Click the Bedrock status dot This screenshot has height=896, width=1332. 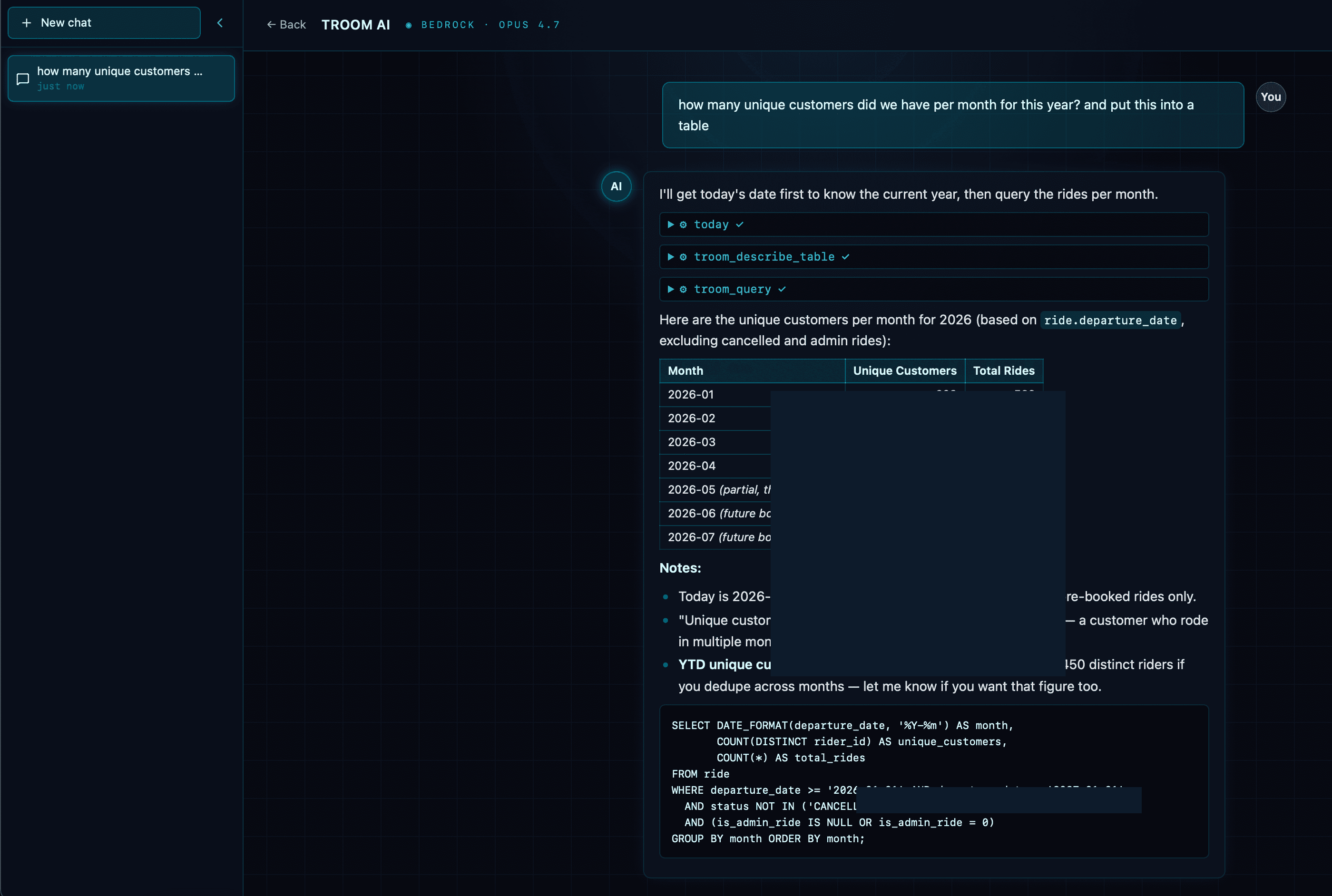coord(409,25)
